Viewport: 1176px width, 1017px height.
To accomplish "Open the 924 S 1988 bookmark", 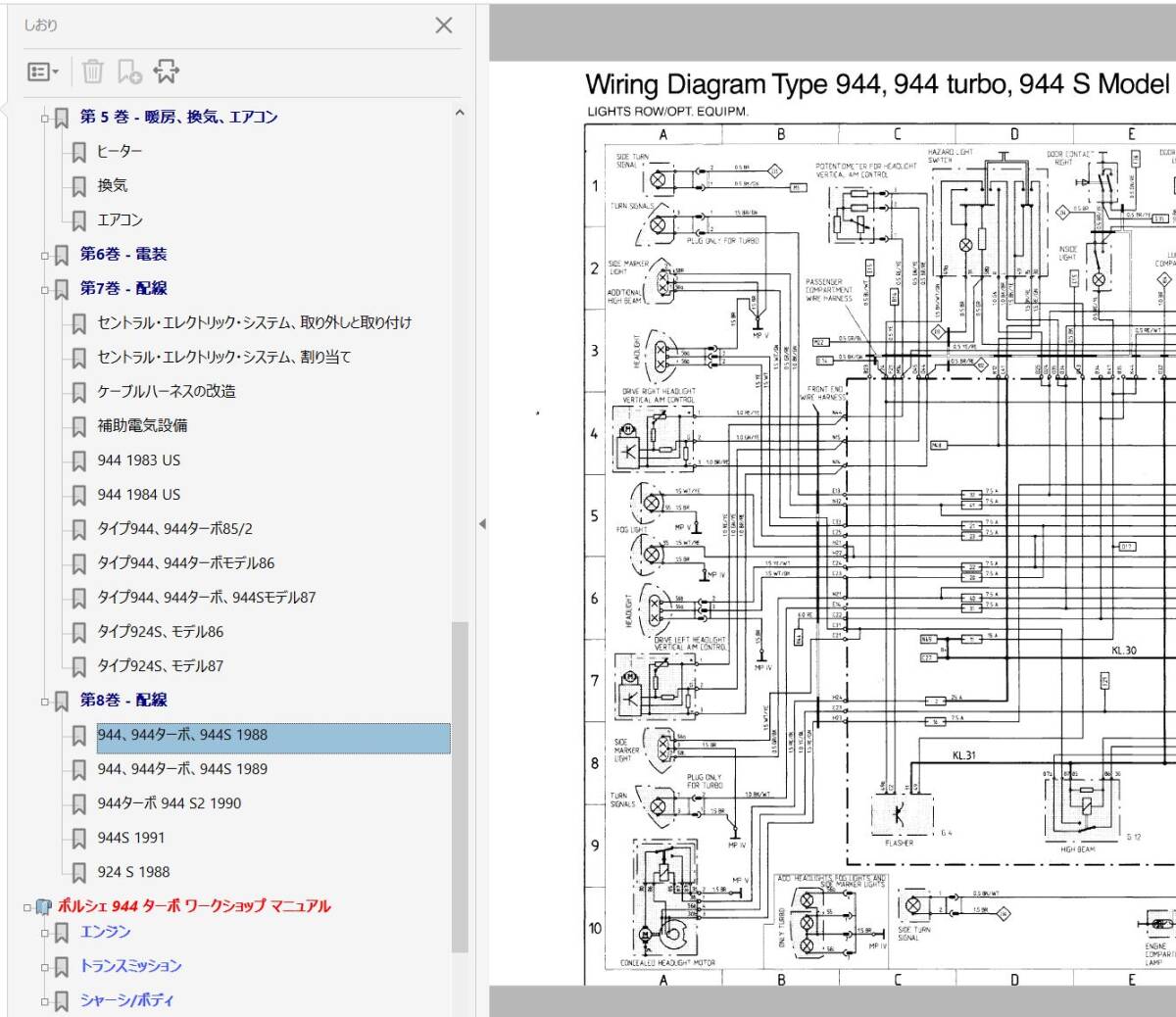I will pyautogui.click(x=133, y=872).
